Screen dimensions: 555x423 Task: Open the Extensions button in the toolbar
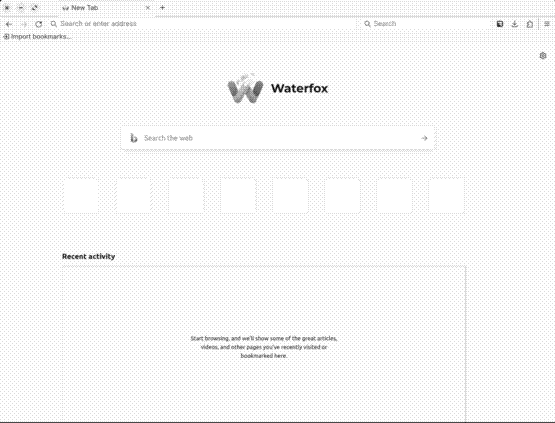pyautogui.click(x=530, y=24)
